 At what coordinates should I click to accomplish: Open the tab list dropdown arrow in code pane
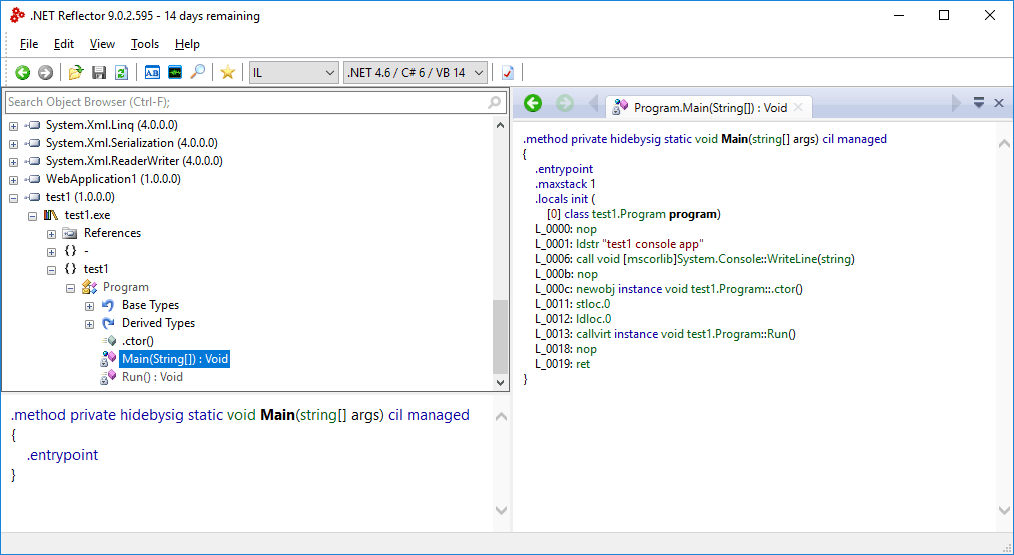click(979, 103)
